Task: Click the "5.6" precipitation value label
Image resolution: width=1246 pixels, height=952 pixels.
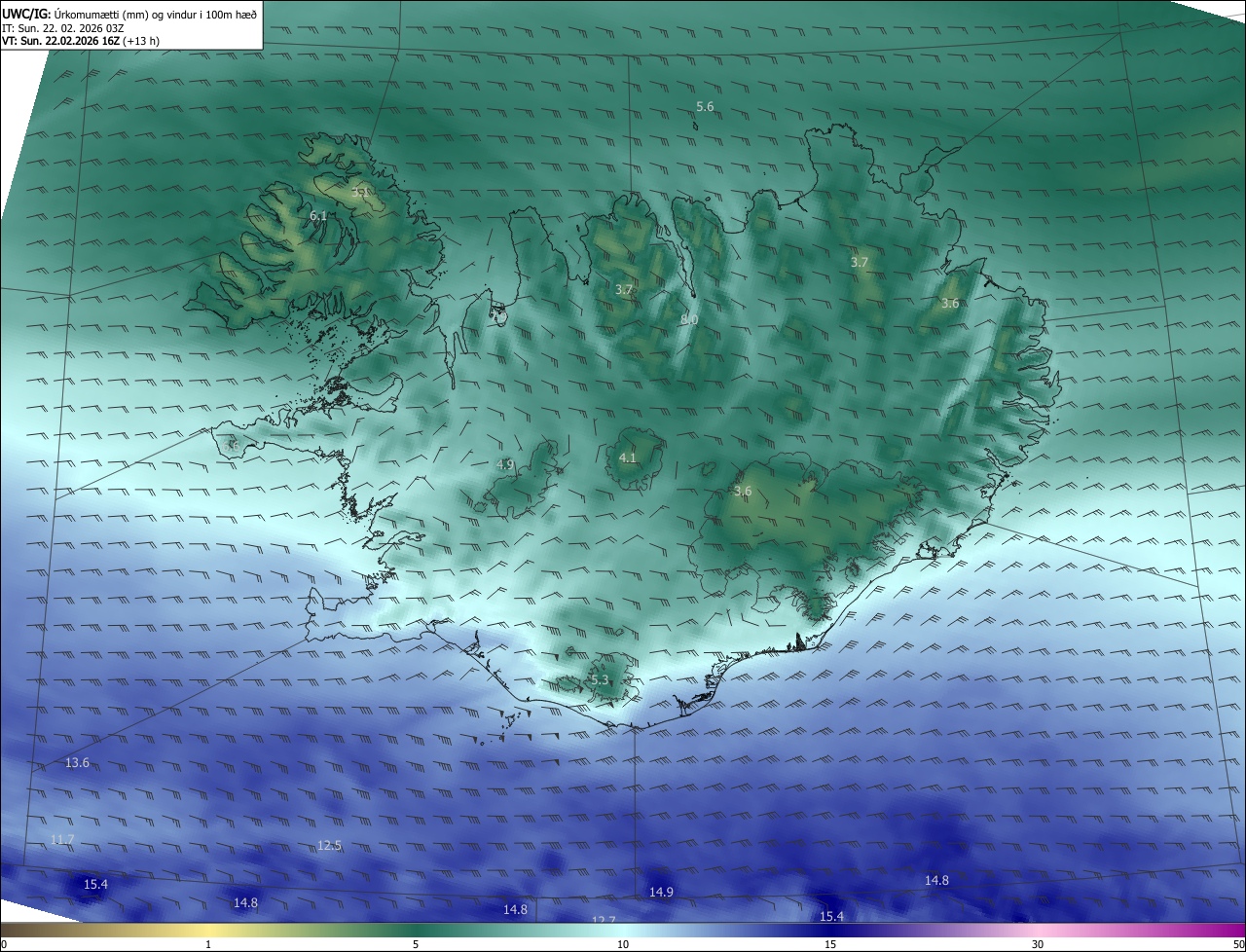Action: pos(705,106)
